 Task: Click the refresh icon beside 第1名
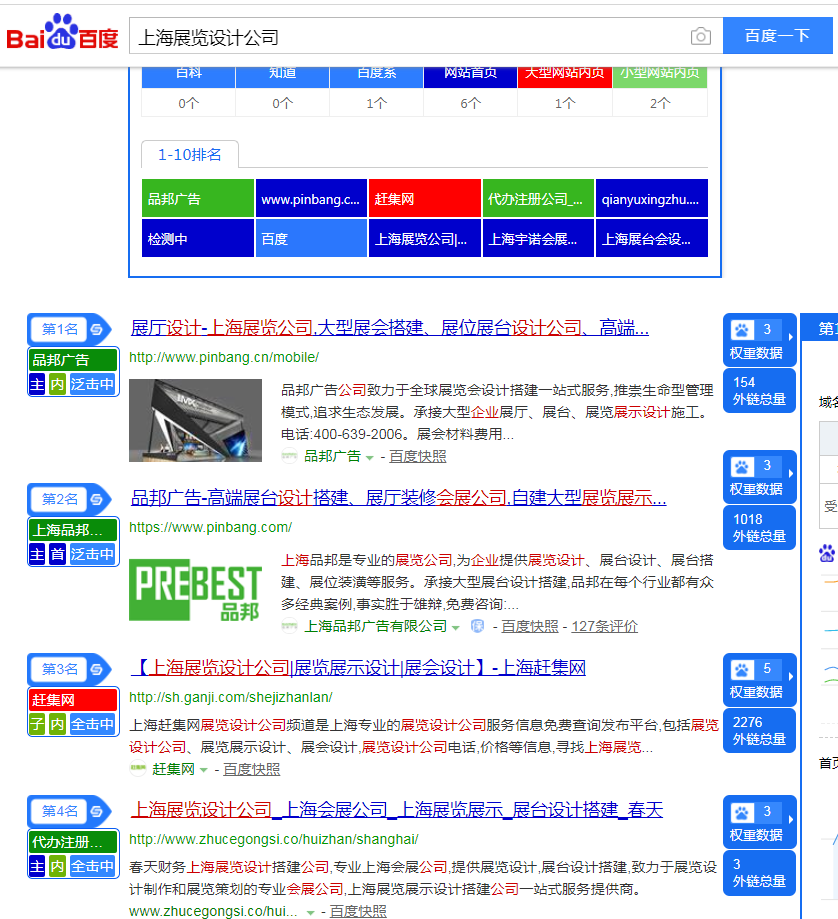[x=97, y=329]
